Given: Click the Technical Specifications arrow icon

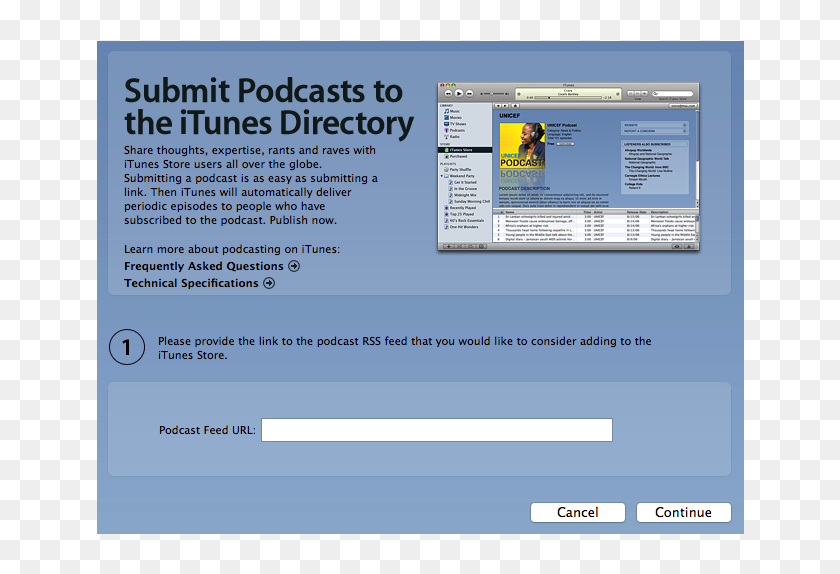Looking at the screenshot, I should click(x=269, y=283).
